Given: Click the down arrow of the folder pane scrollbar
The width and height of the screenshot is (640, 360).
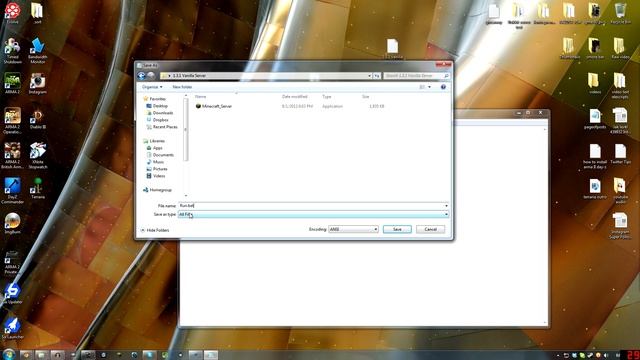Looking at the screenshot, I should 186,196.
